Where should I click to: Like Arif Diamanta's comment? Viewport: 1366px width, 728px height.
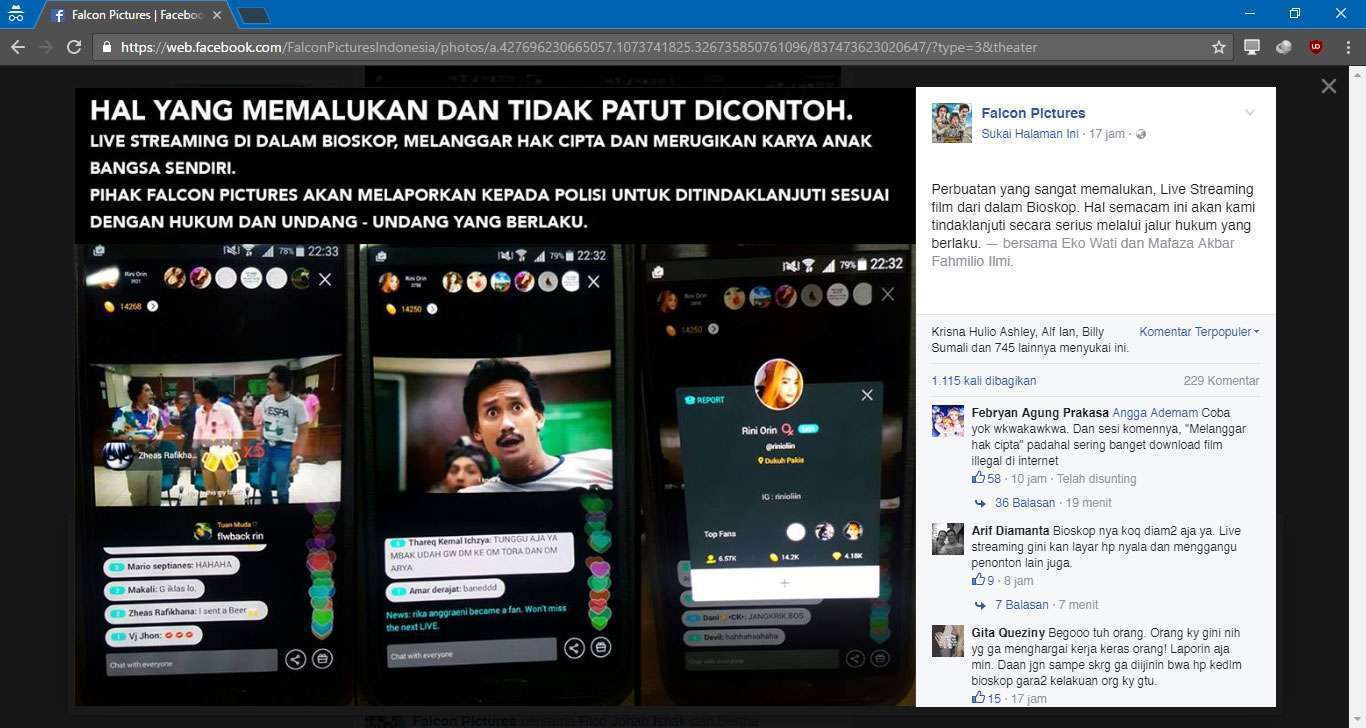tap(978, 580)
